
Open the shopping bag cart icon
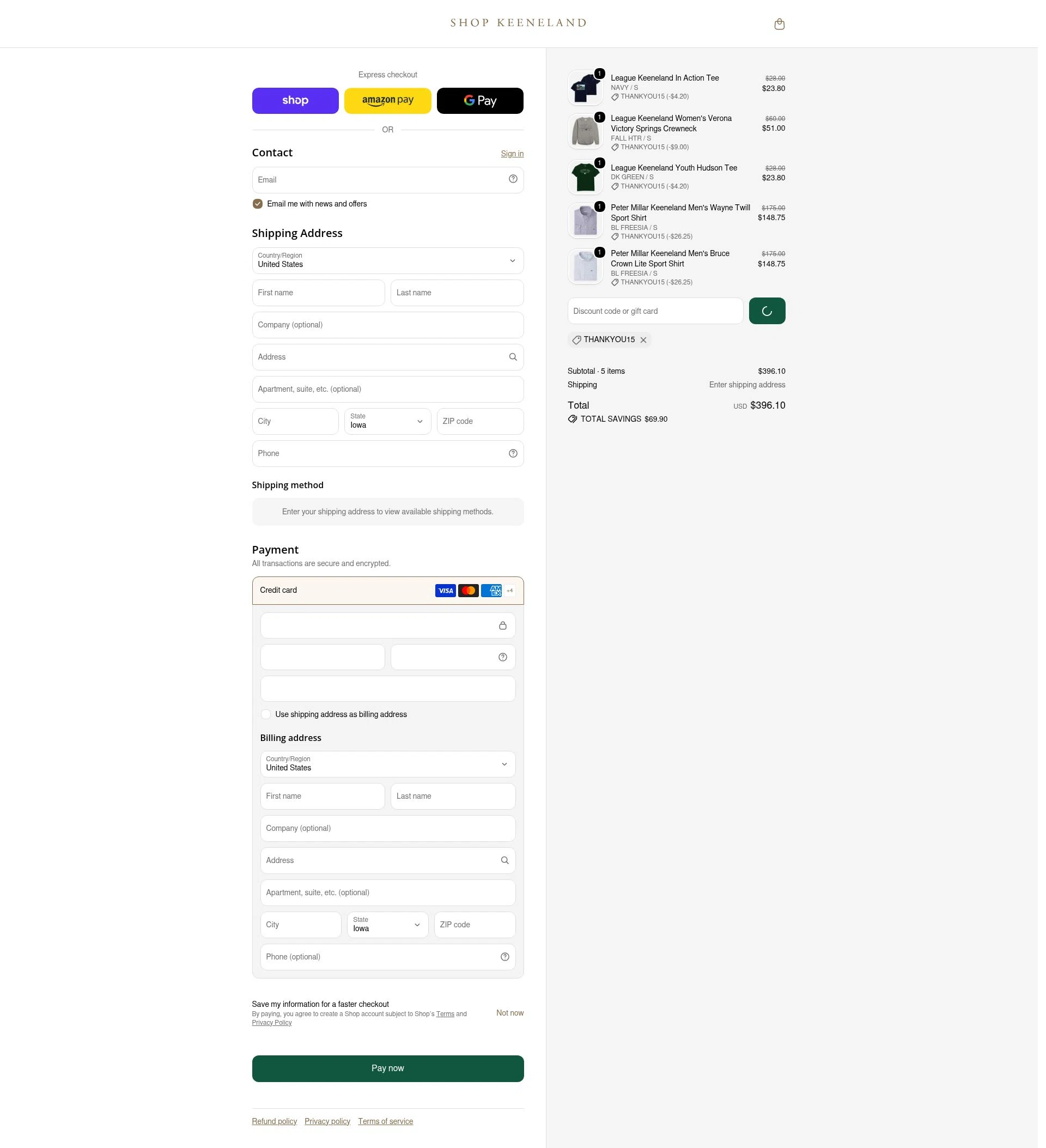tap(785, 24)
